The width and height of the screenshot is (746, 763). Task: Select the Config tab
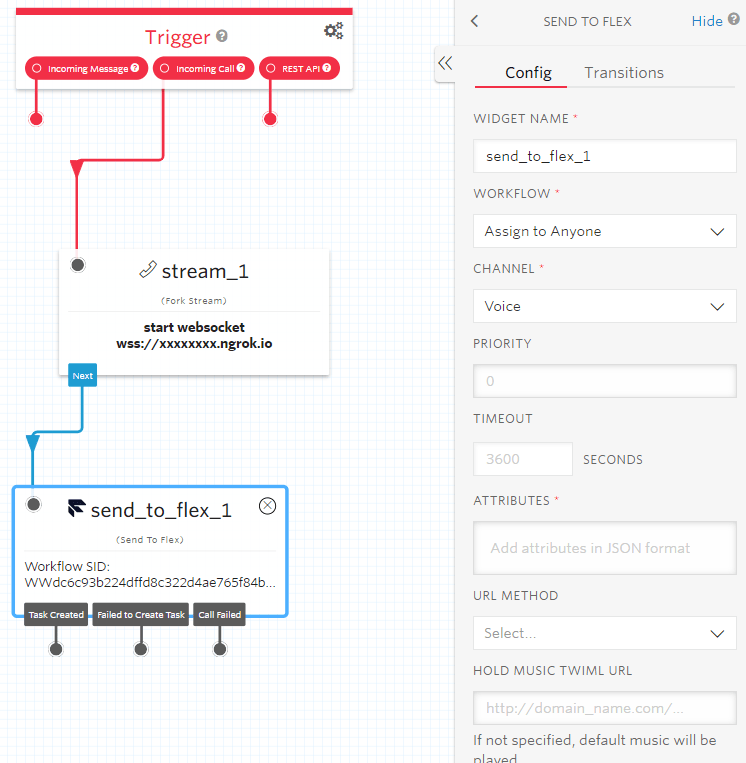pos(528,73)
